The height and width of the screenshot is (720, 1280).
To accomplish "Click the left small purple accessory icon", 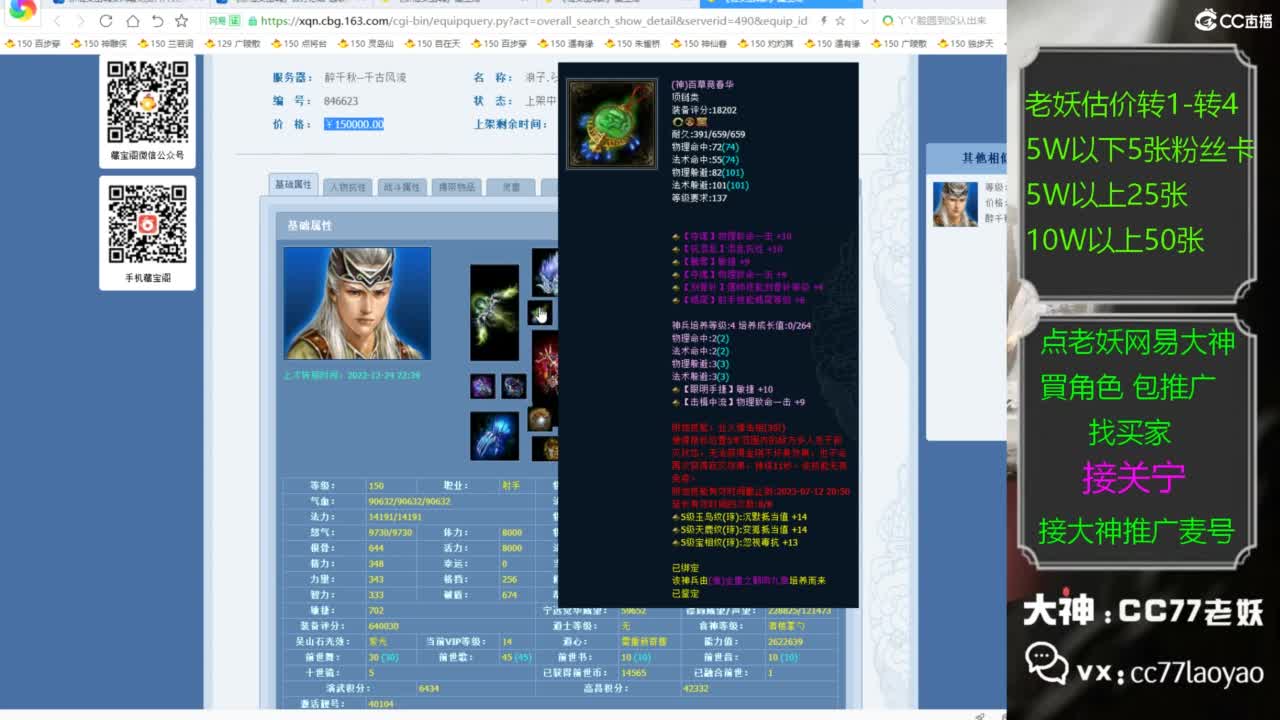I will 482,386.
